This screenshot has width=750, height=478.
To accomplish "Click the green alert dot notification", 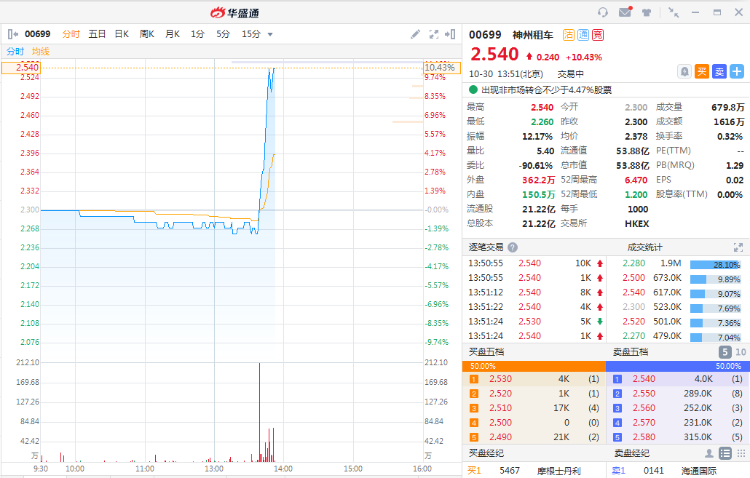I will [473, 89].
